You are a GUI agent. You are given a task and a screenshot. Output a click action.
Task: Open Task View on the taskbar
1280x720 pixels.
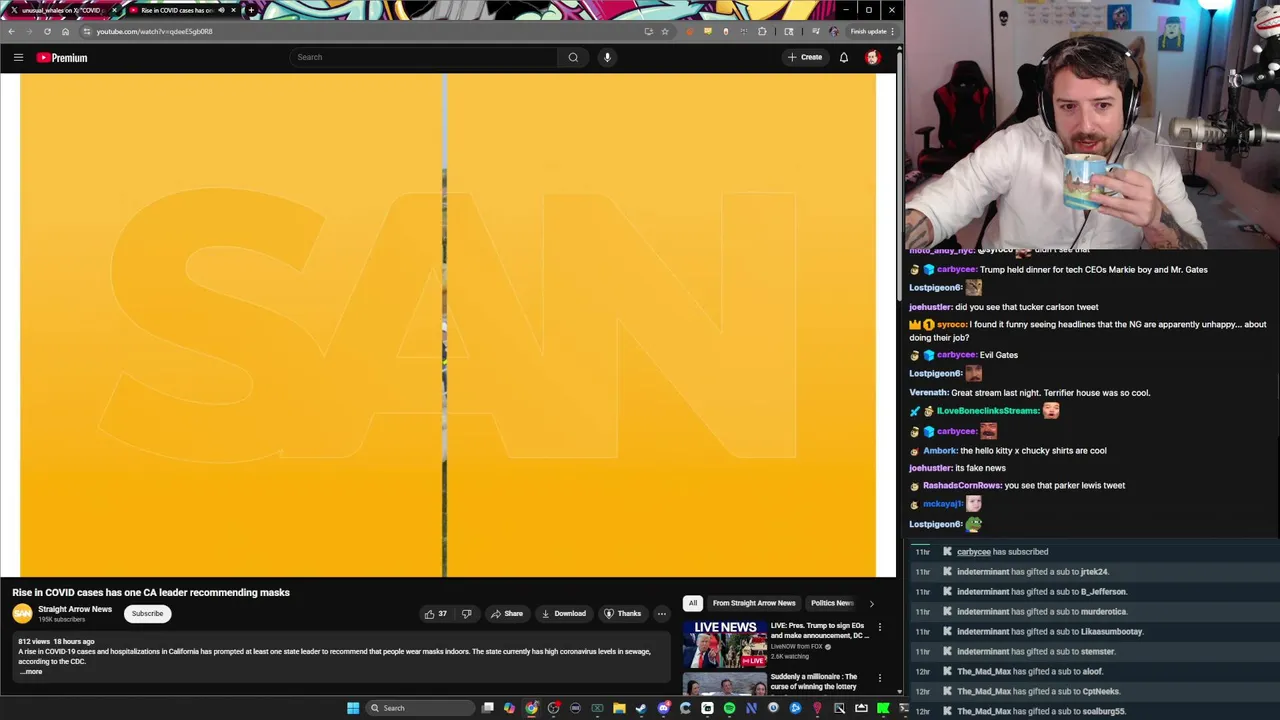click(x=487, y=708)
